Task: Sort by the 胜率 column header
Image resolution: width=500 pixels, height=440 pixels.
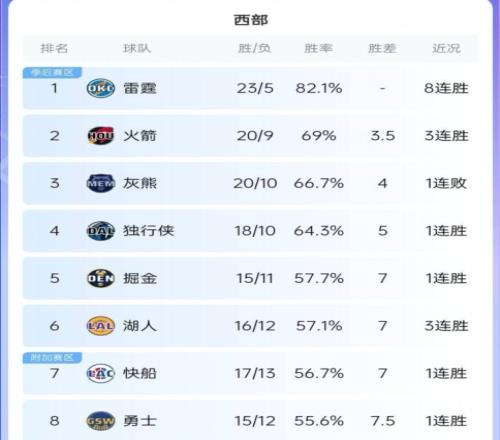Action: point(319,48)
